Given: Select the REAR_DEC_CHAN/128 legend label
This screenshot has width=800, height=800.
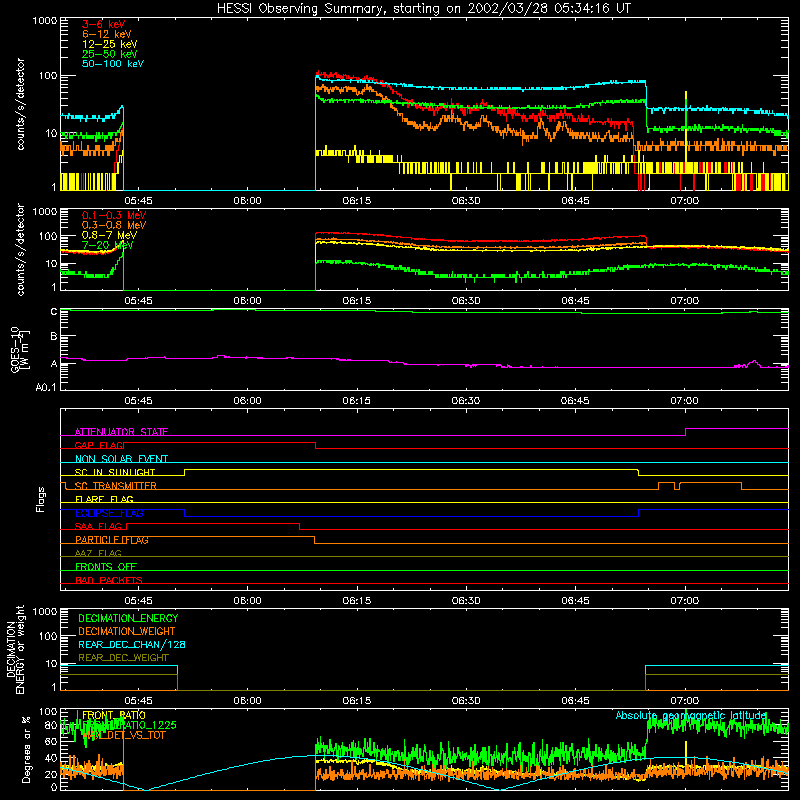Looking at the screenshot, I should pyautogui.click(x=132, y=644).
